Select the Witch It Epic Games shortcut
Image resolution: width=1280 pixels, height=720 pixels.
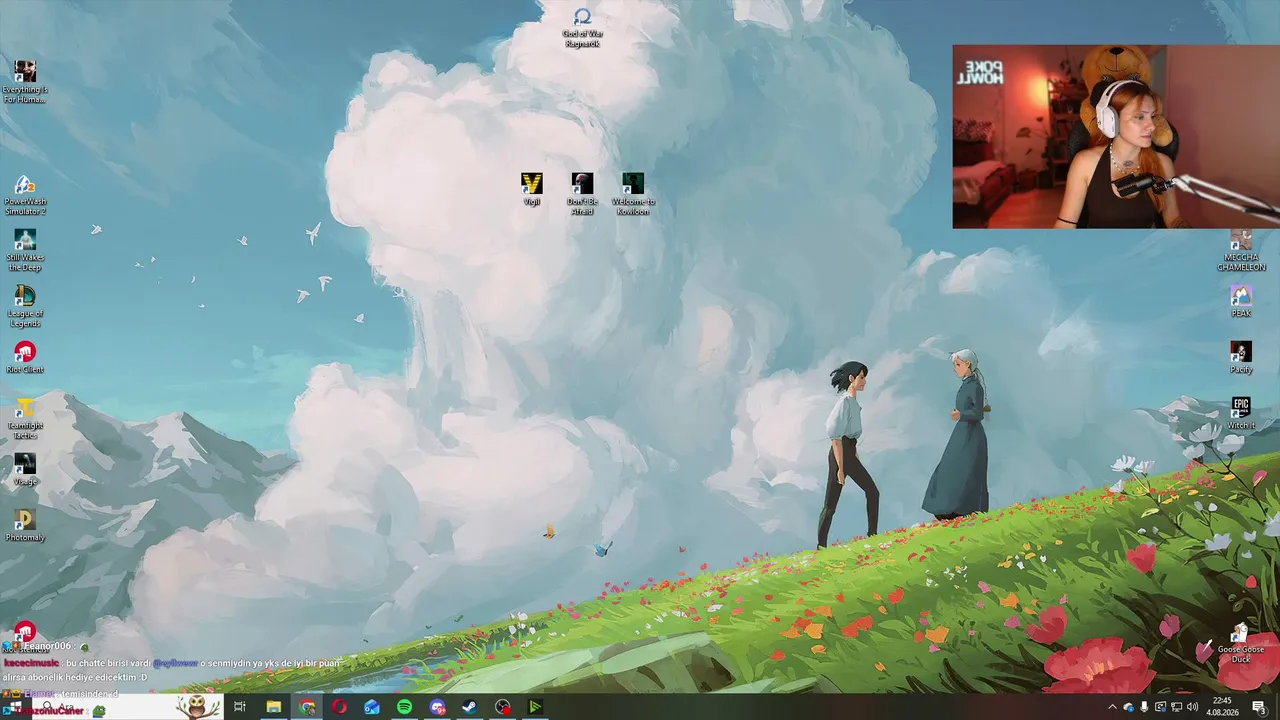[x=1241, y=413]
